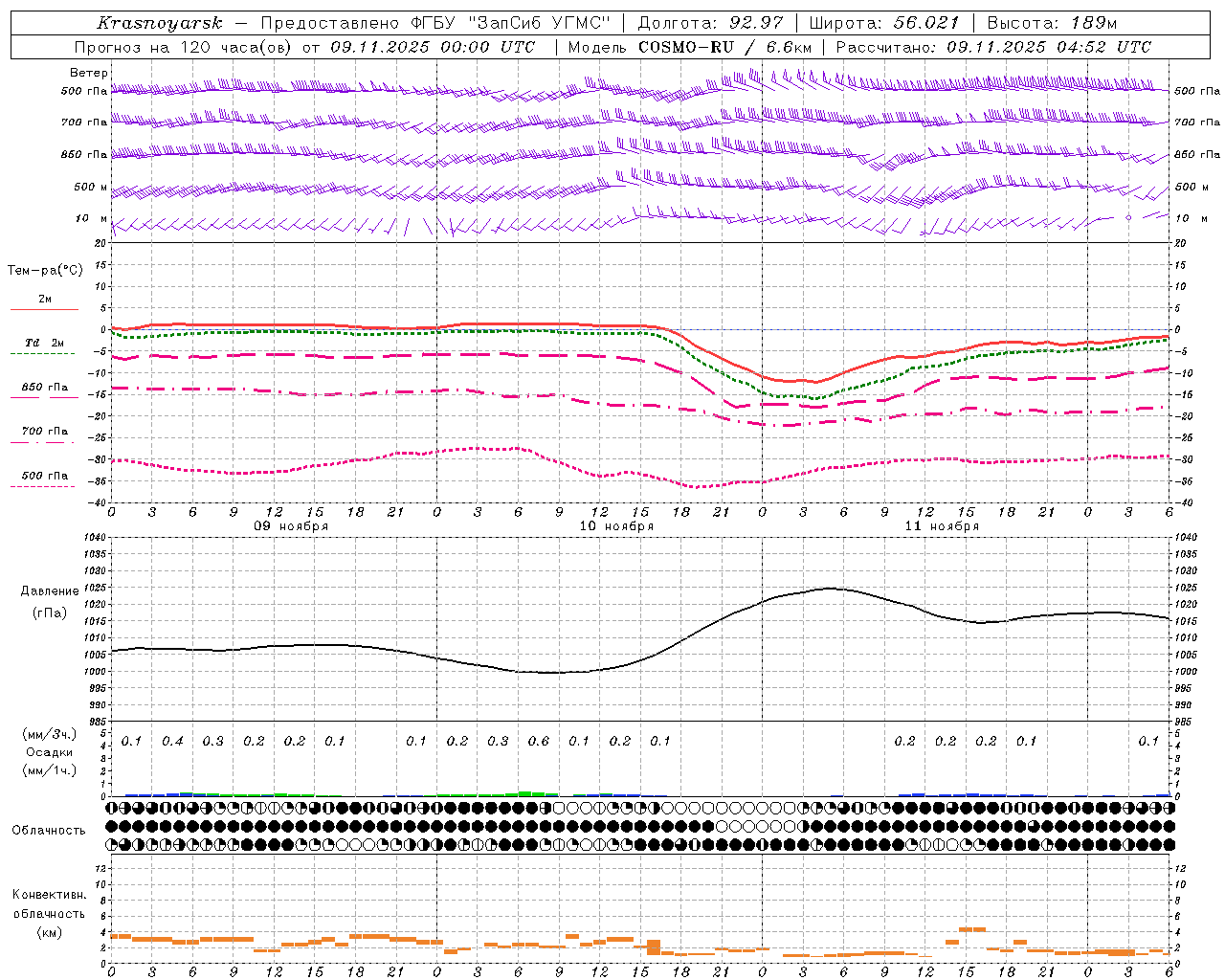1225x980 pixels.
Task: Click the 'Облачность' cloud cover label
Action: point(49,831)
